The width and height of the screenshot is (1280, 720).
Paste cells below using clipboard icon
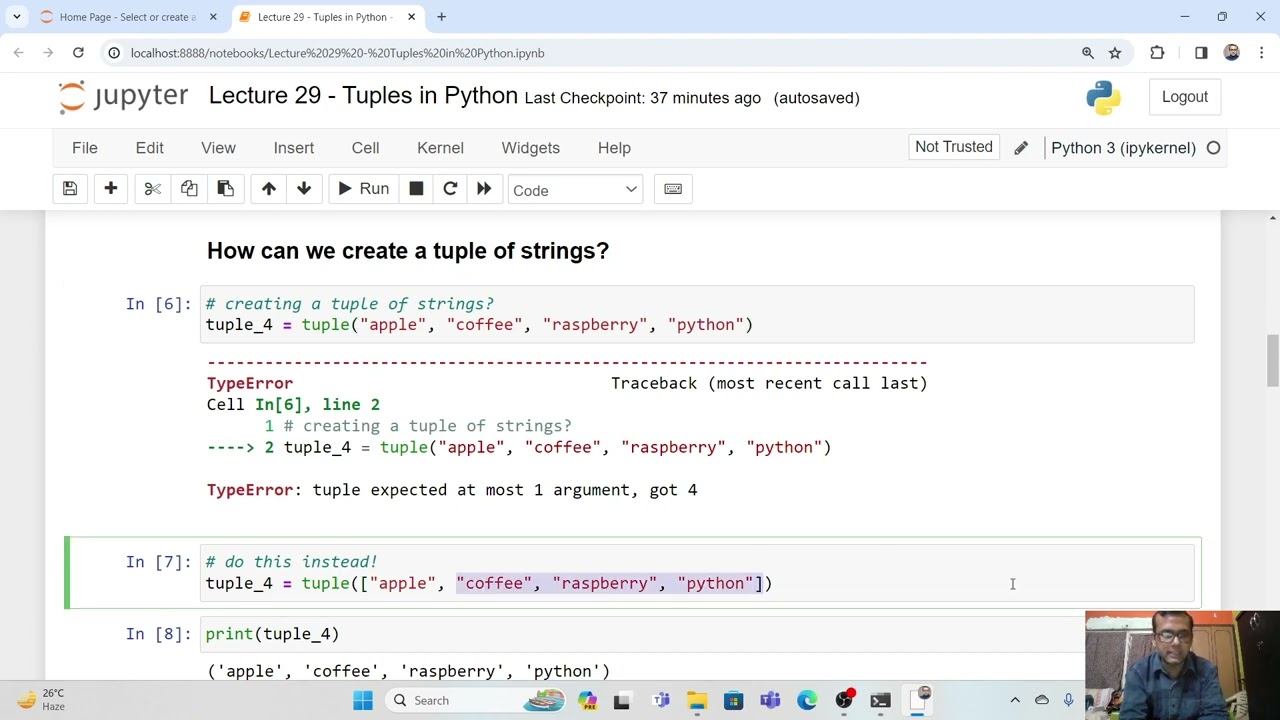pos(225,189)
